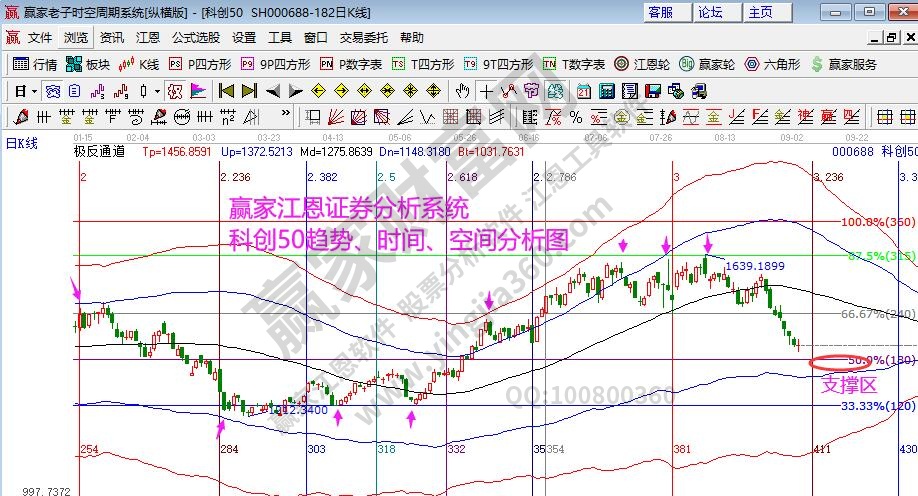The image size is (918, 496).
Task: Open the 浏览 menu
Action: [x=76, y=38]
